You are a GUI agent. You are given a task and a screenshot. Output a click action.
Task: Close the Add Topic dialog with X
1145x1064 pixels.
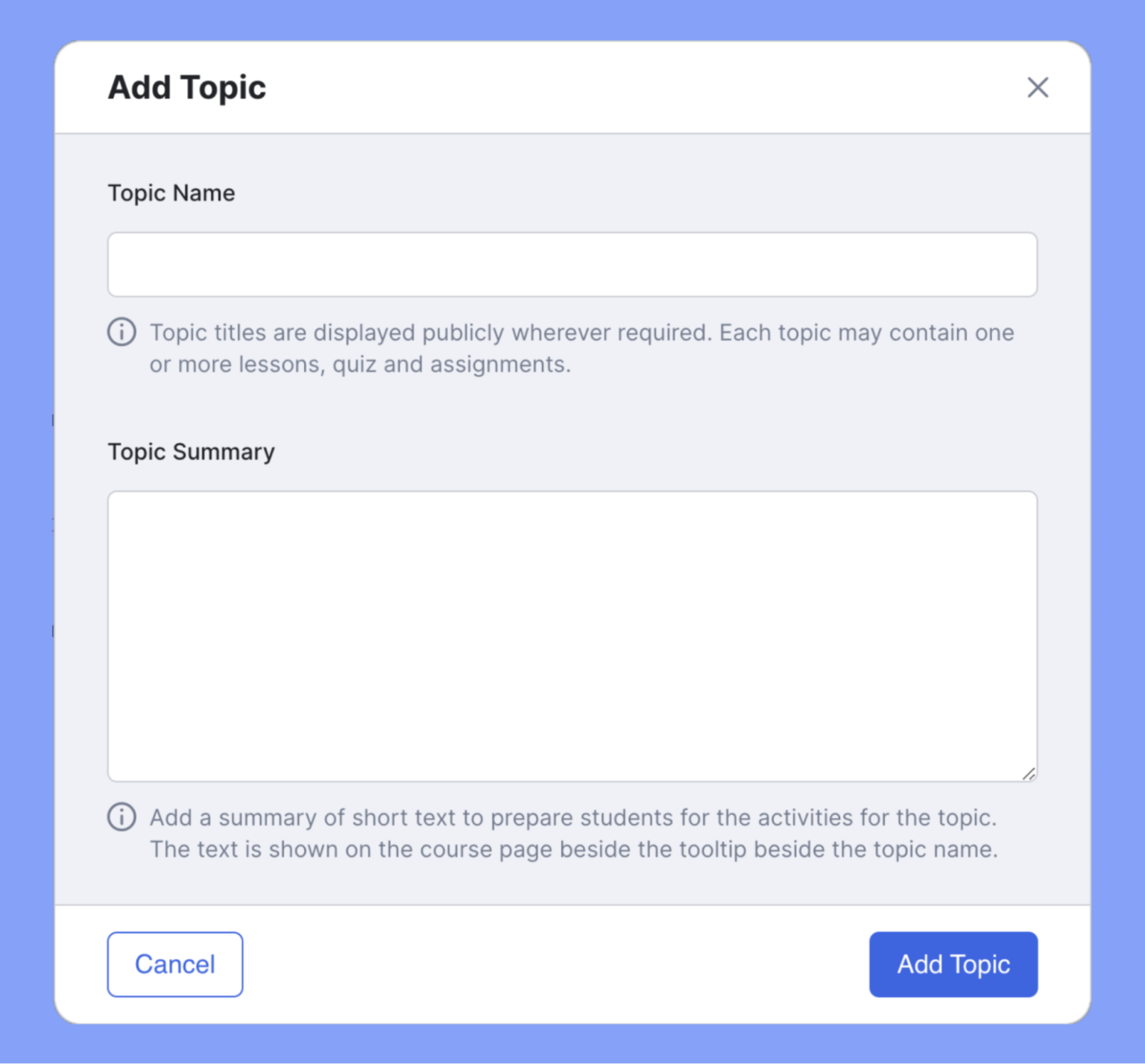pyautogui.click(x=1037, y=88)
